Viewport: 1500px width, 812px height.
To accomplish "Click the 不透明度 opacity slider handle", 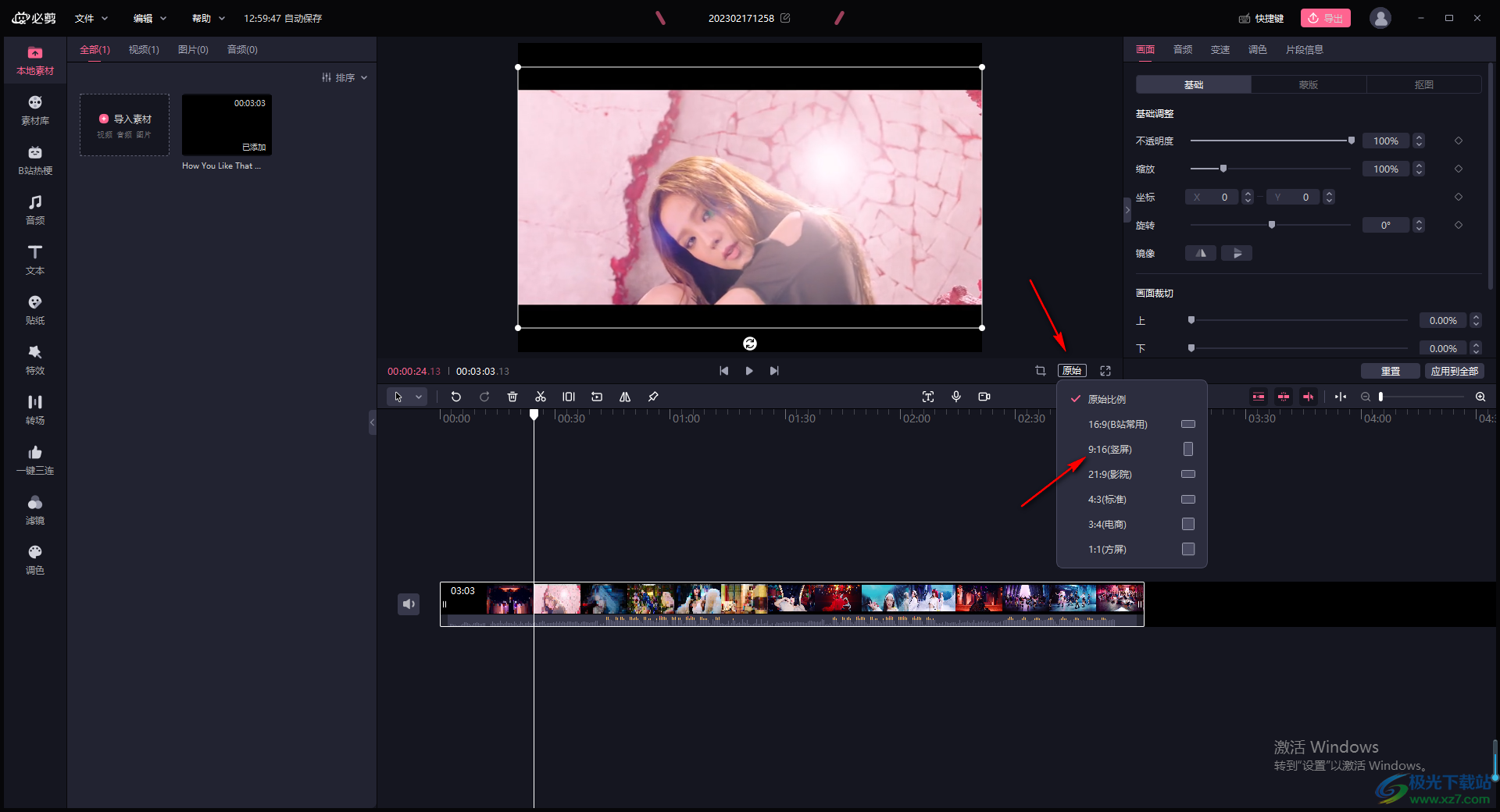I will pos(1352,141).
